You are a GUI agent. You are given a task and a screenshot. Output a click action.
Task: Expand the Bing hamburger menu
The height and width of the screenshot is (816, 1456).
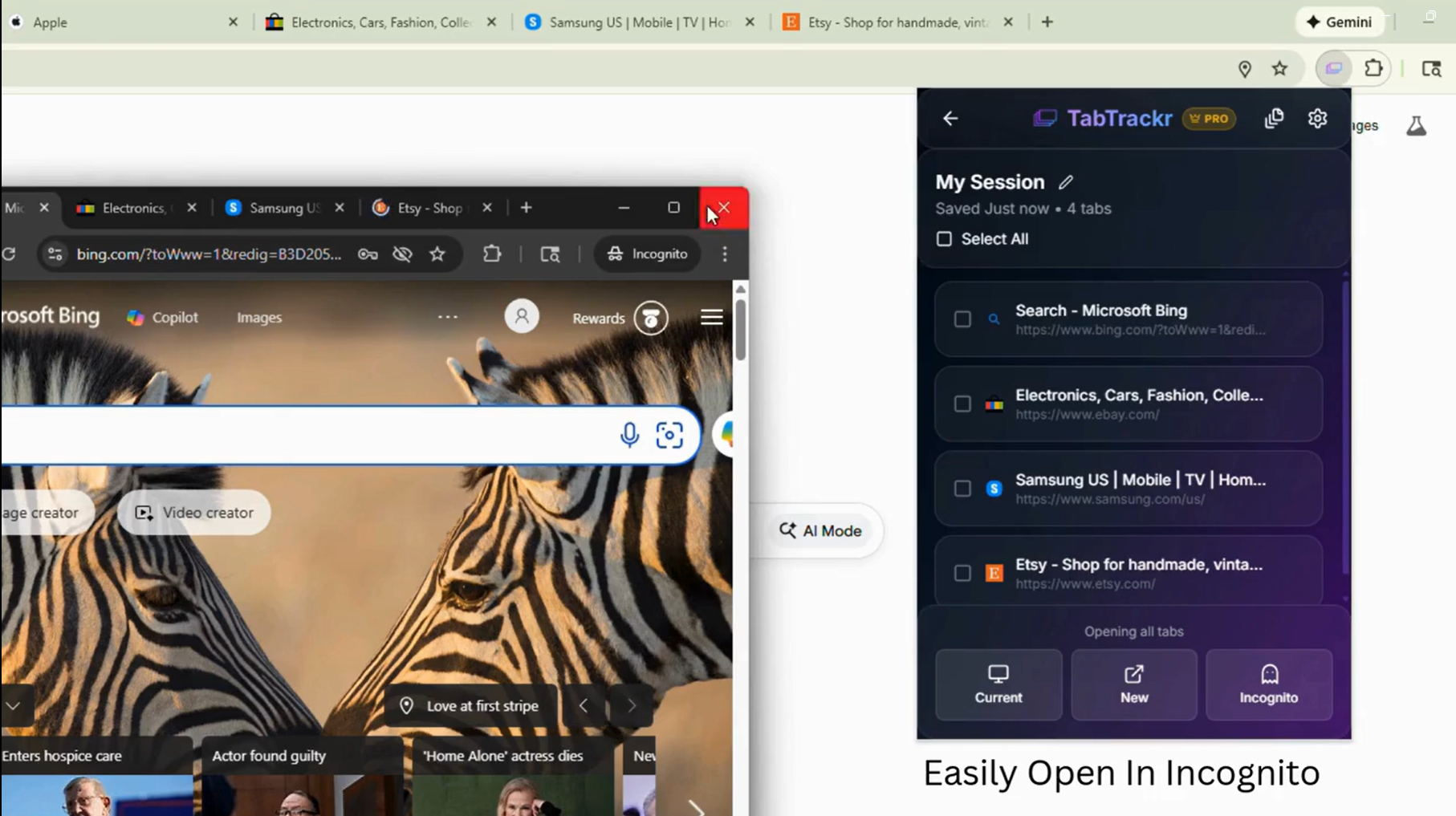click(711, 317)
